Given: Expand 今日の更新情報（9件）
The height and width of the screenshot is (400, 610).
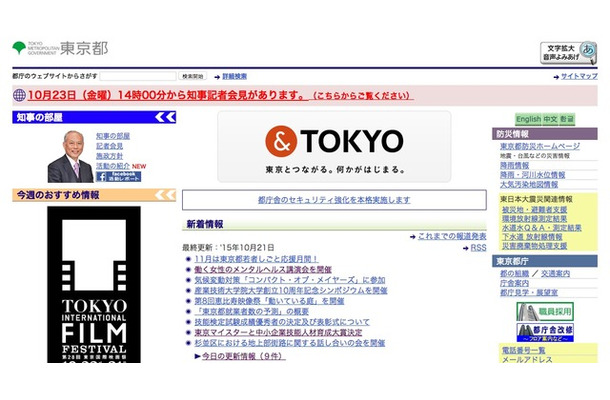Looking at the screenshot, I should pos(244,356).
